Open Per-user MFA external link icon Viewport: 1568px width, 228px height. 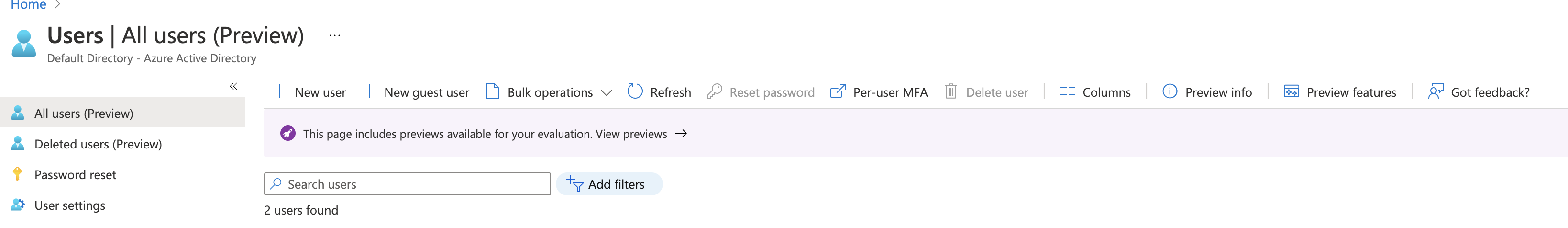click(838, 91)
